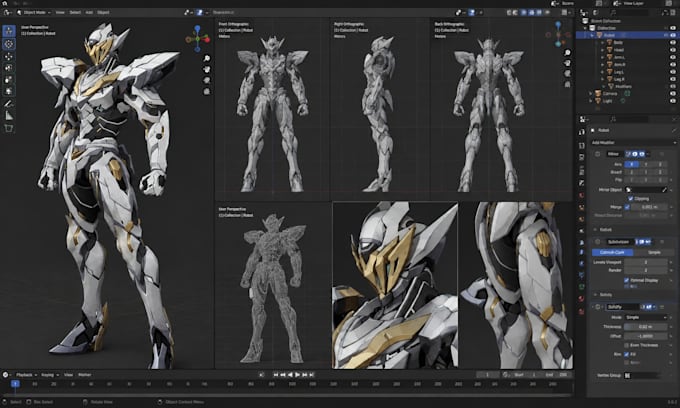The width and height of the screenshot is (680, 408).
Task: Click the pan hand icon in main viewport
Action: pos(207,69)
